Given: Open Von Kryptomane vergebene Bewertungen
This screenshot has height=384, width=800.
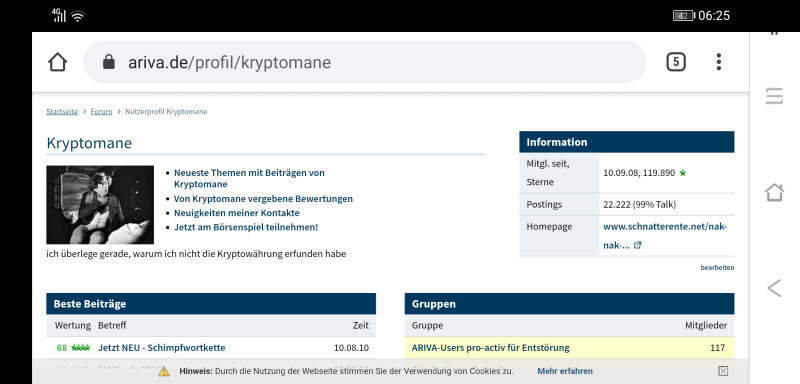Looking at the screenshot, I should [263, 199].
